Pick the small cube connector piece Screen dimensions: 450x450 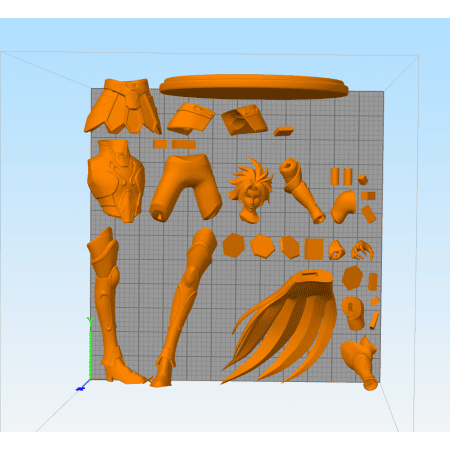(363, 180)
